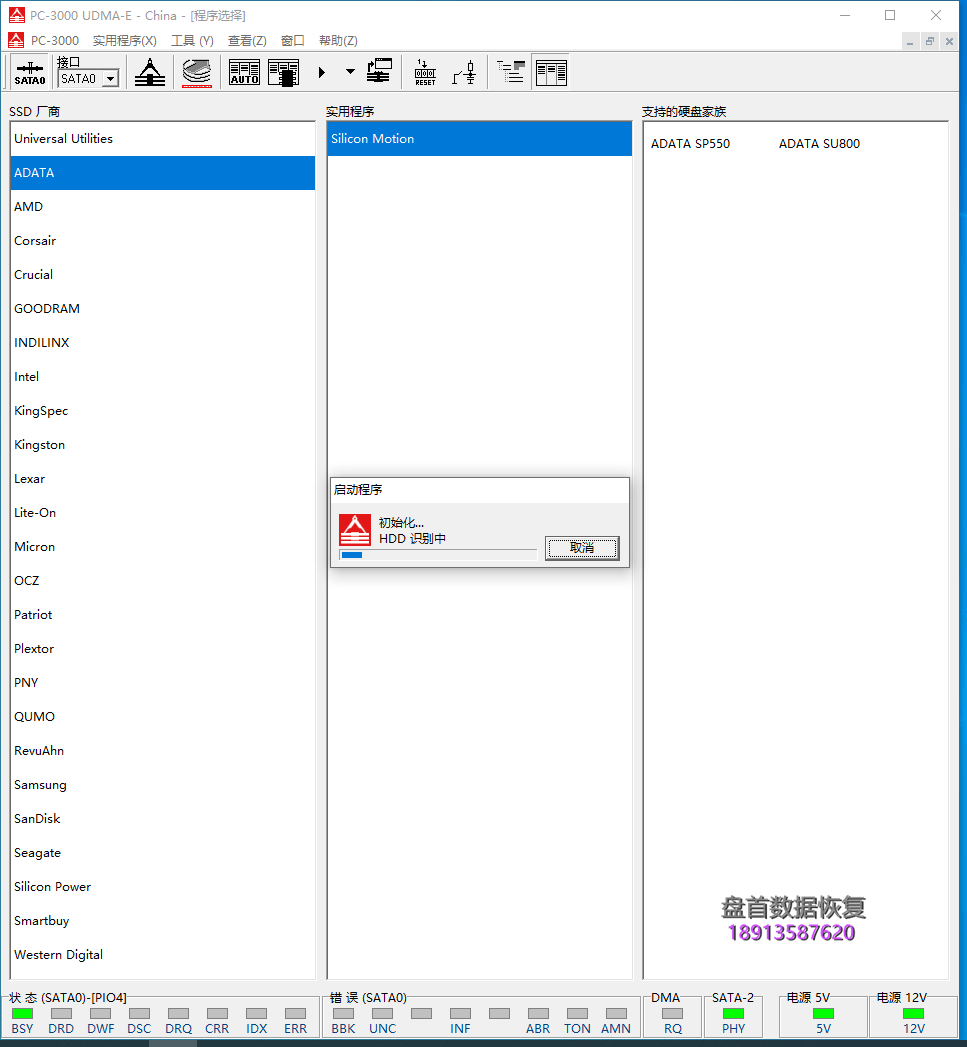Select Seagate vendor

click(163, 853)
